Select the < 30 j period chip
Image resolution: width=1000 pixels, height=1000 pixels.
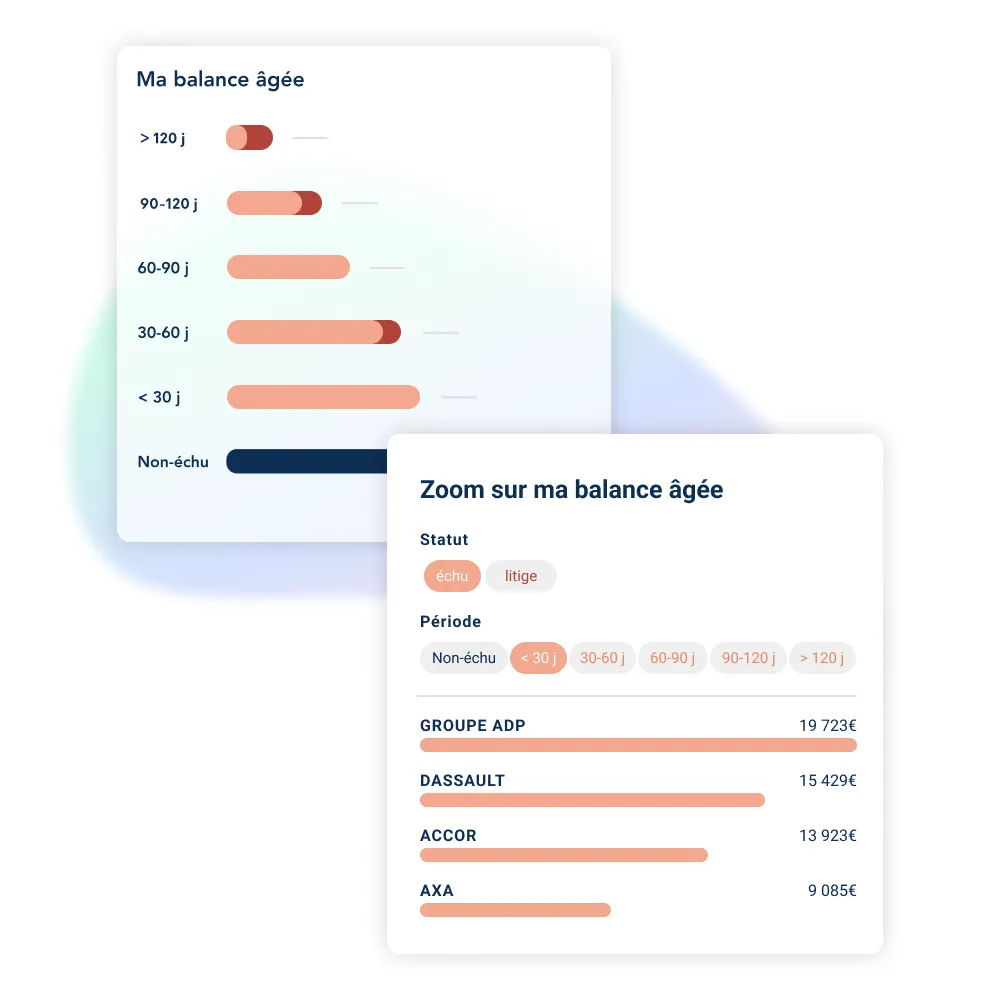coord(538,658)
